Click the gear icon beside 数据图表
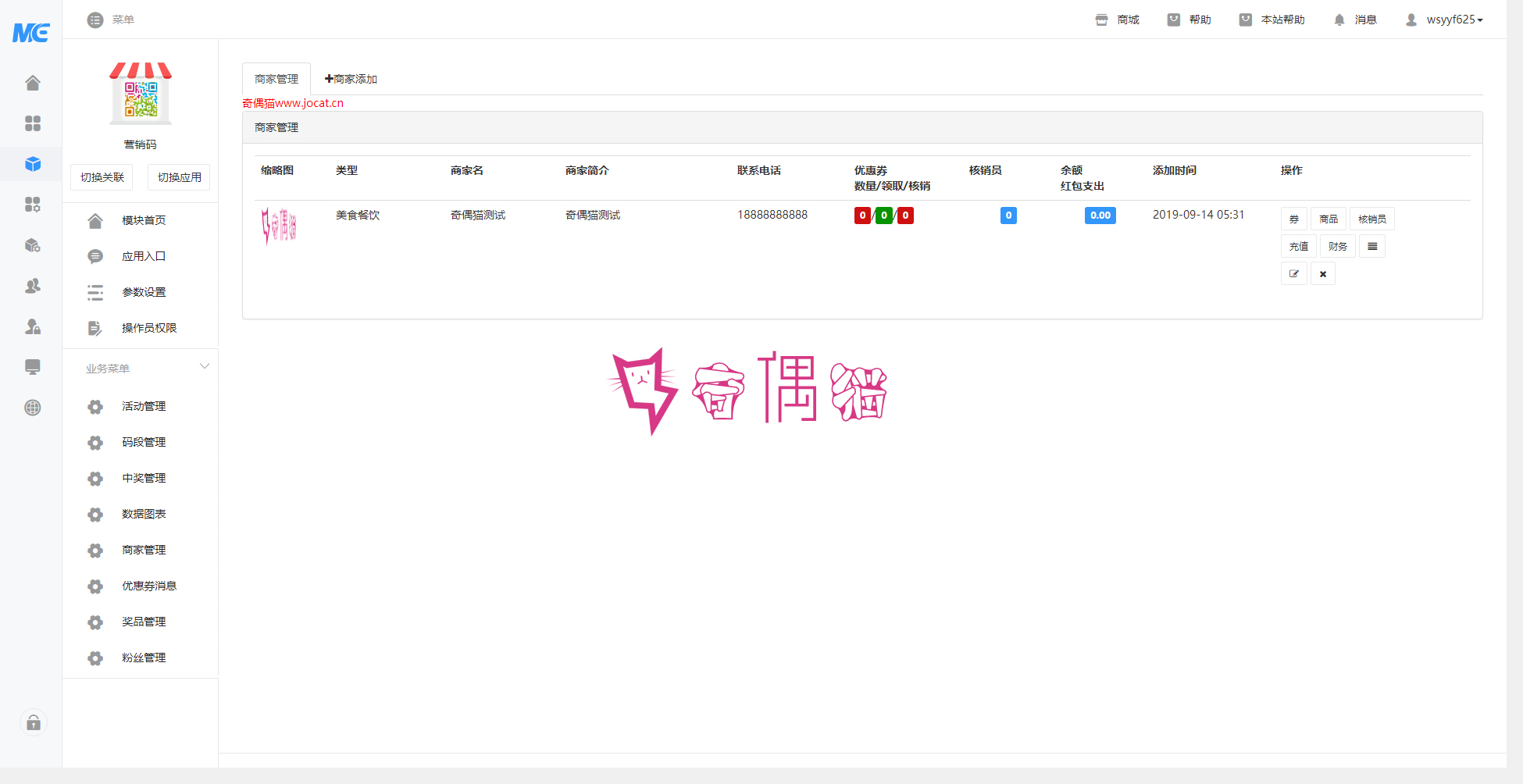The image size is (1523, 784). pos(95,515)
